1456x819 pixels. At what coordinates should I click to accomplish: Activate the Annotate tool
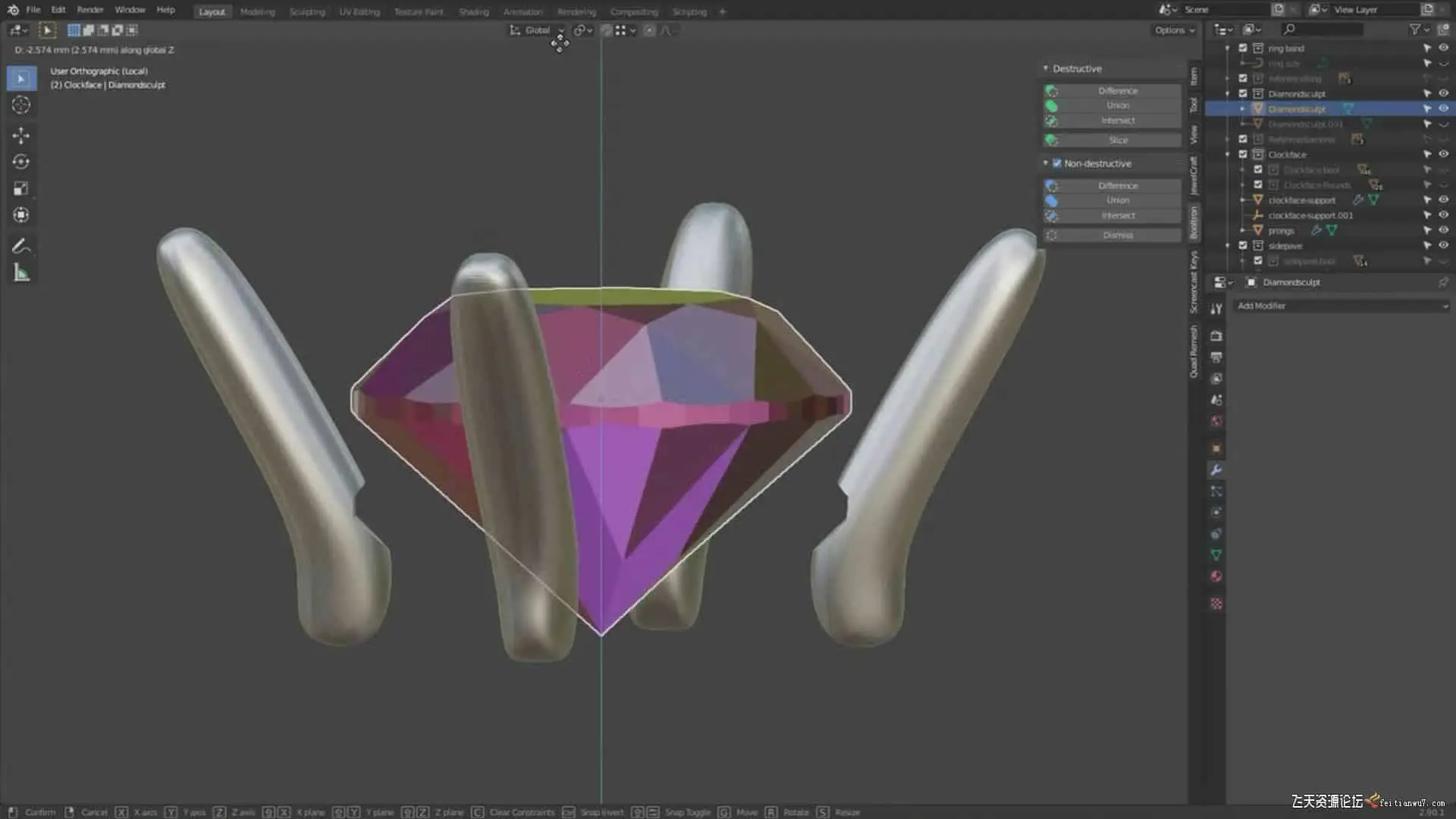21,246
